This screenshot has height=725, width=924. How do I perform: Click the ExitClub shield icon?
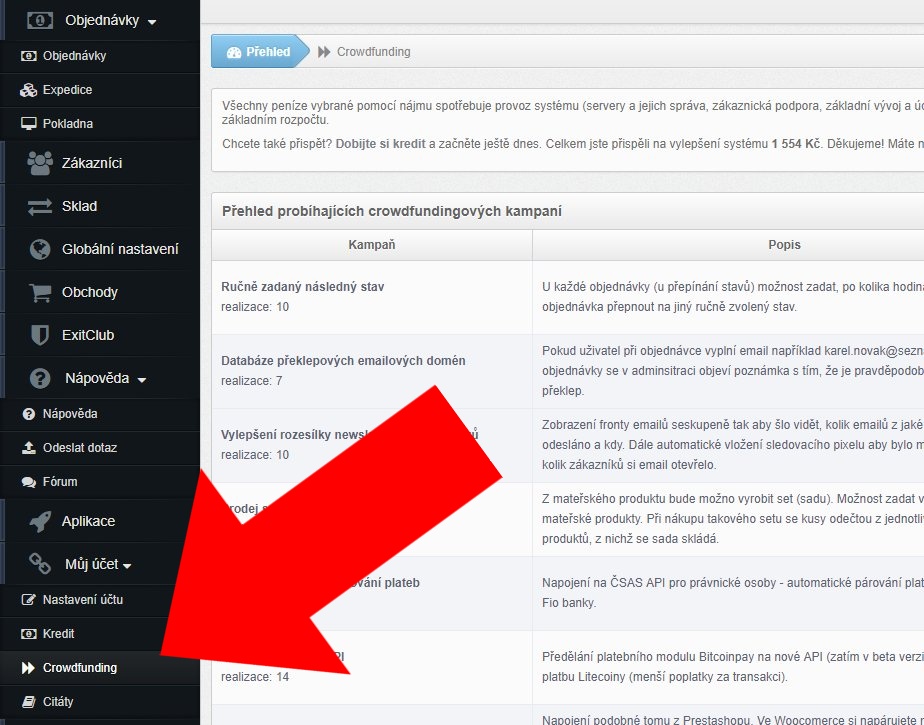coord(40,335)
